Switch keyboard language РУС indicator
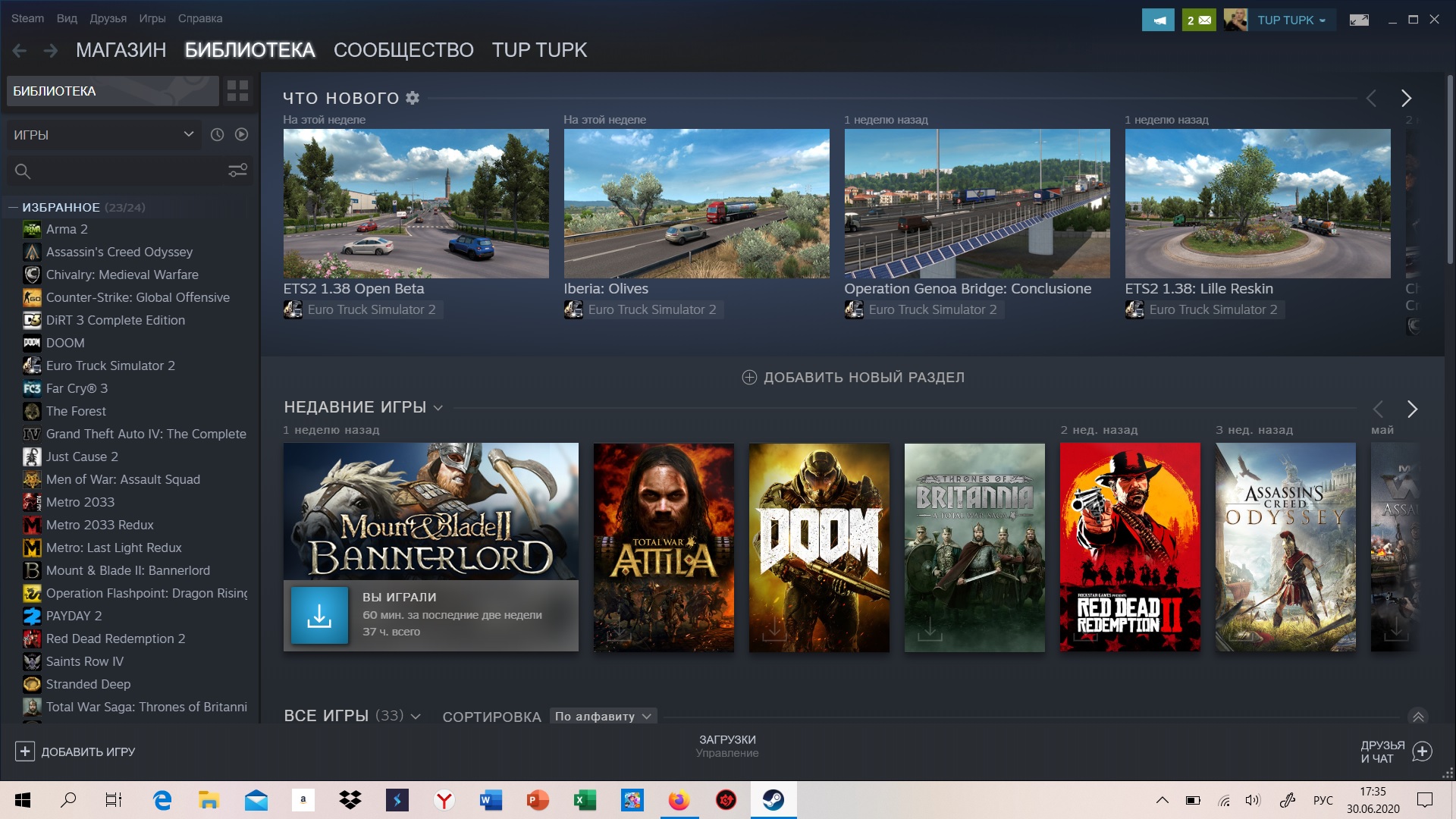Image resolution: width=1456 pixels, height=819 pixels. coord(1323,800)
